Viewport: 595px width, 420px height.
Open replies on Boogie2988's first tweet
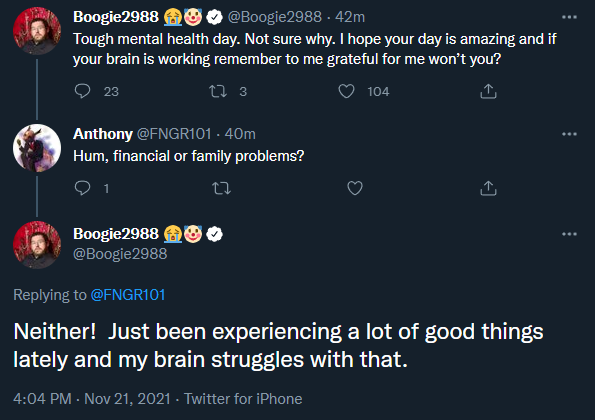point(82,91)
